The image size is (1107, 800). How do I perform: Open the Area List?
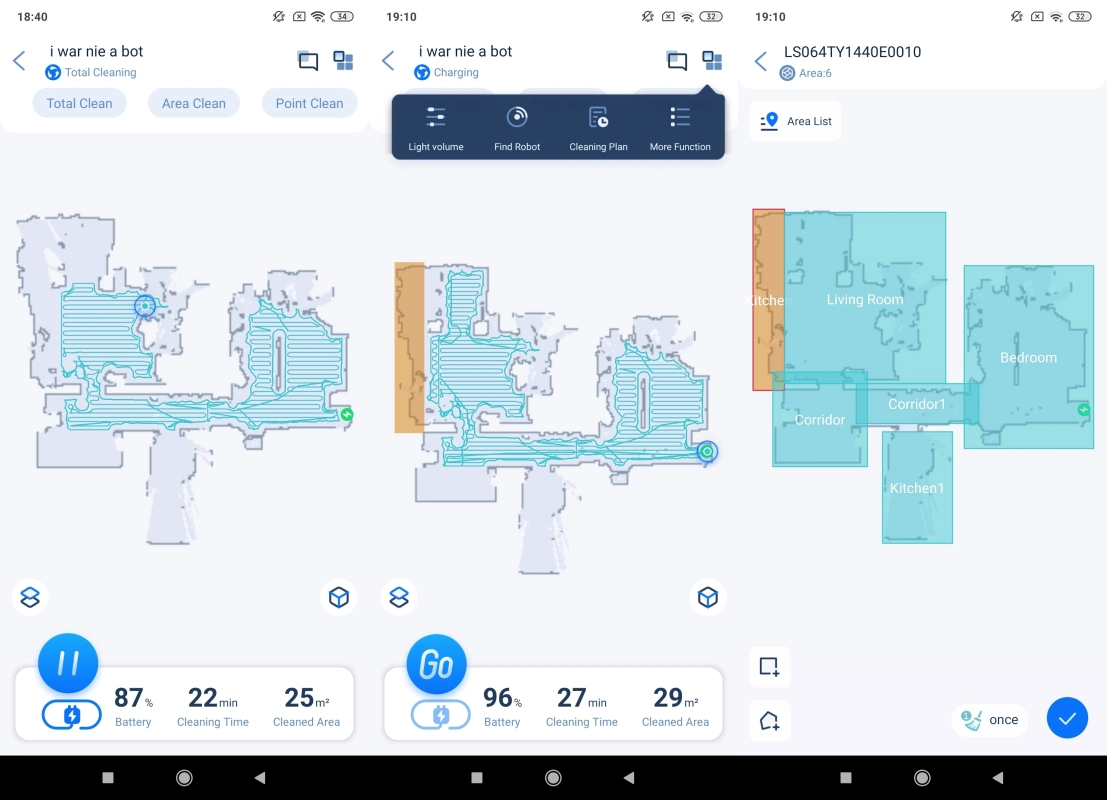[x=796, y=121]
